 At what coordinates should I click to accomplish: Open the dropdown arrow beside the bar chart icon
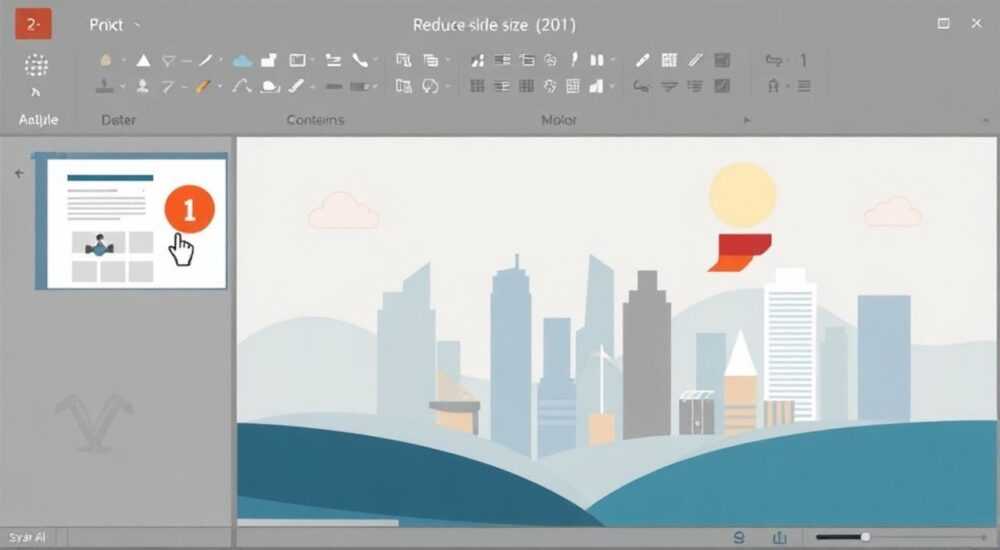pyautogui.click(x=613, y=87)
